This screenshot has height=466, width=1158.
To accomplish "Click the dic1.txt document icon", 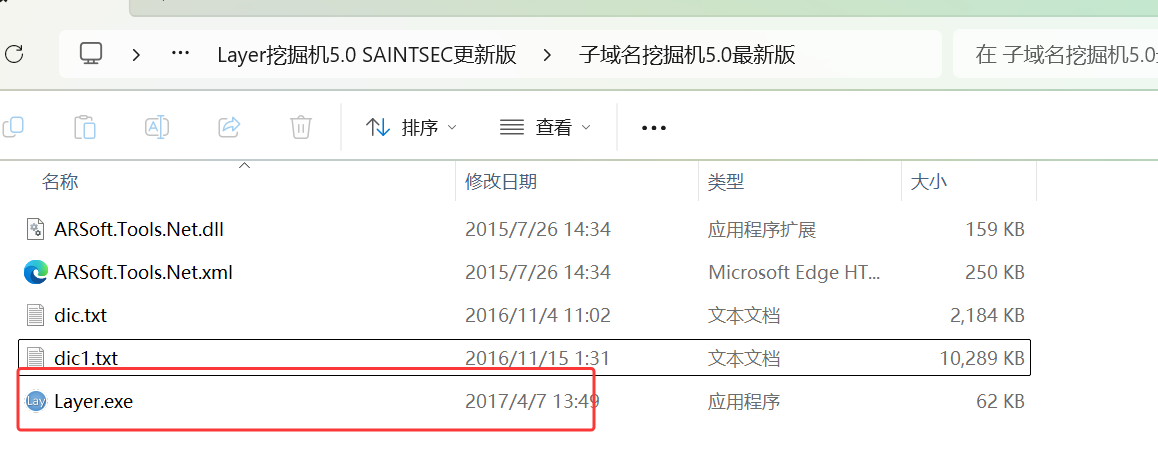I will pos(35,358).
